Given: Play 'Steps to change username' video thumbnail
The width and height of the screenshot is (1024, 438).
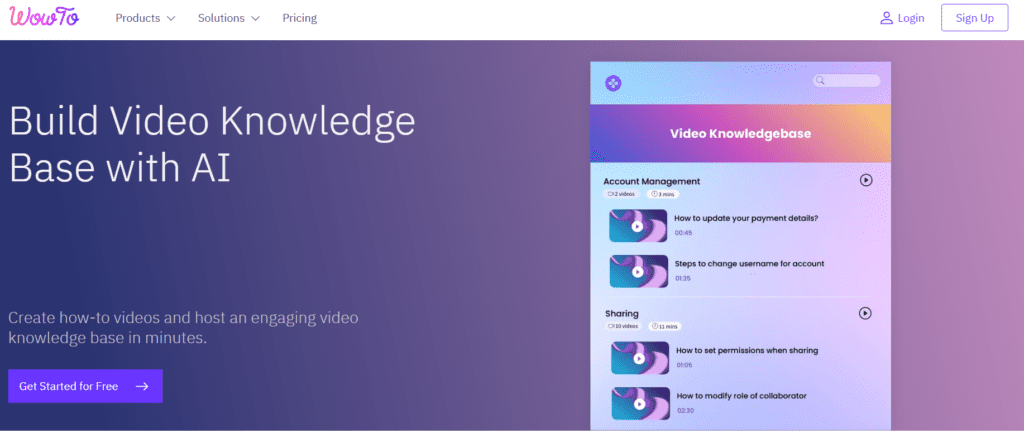Looking at the screenshot, I should [x=638, y=271].
